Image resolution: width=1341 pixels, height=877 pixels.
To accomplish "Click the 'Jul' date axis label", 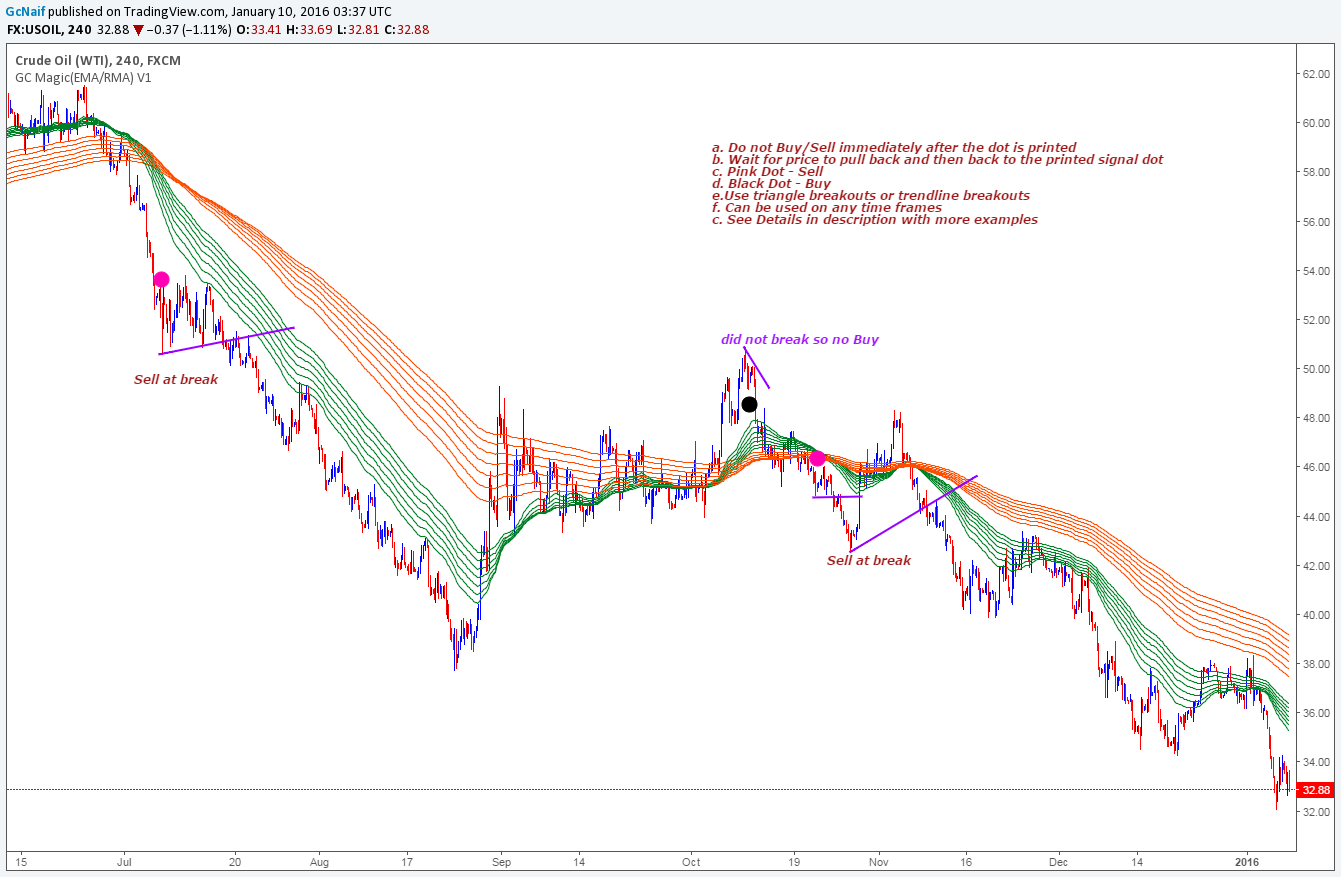I will (124, 860).
